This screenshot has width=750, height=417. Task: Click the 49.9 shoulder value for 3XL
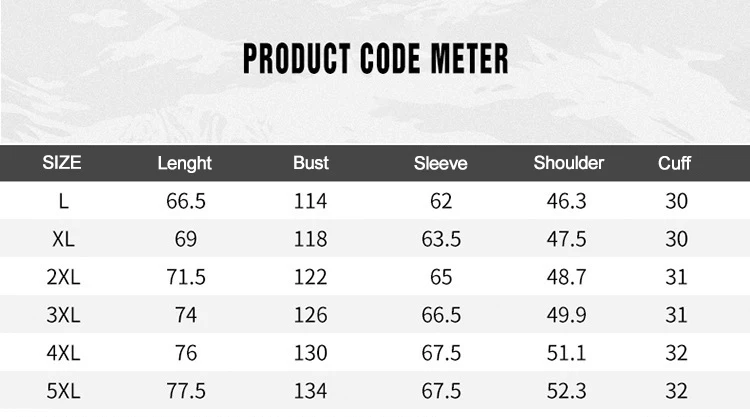(566, 315)
